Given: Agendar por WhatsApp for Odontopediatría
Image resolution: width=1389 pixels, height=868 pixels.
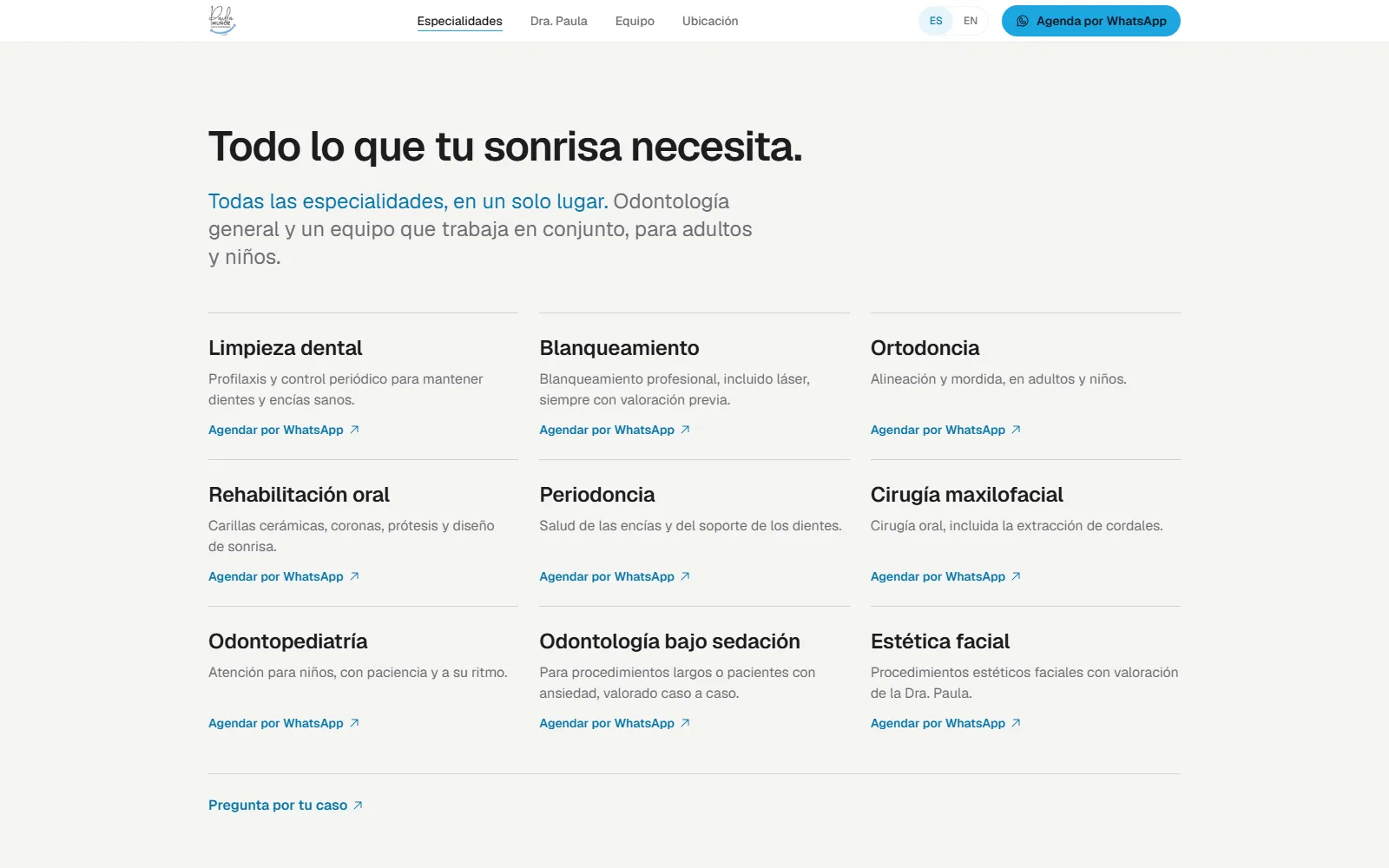Looking at the screenshot, I should pos(284,723).
